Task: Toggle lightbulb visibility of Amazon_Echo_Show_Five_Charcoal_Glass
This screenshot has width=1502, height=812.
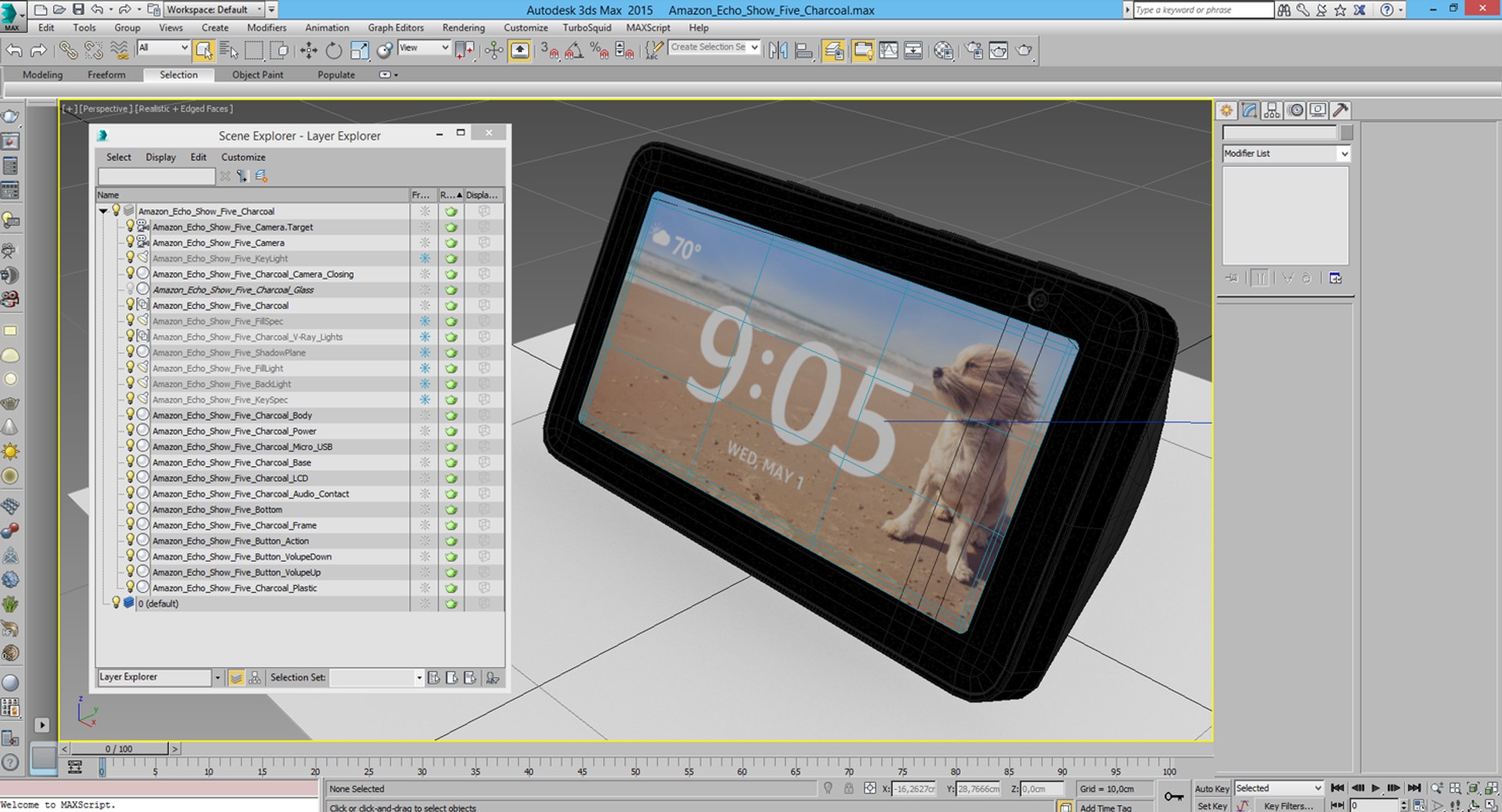Action: tap(130, 289)
